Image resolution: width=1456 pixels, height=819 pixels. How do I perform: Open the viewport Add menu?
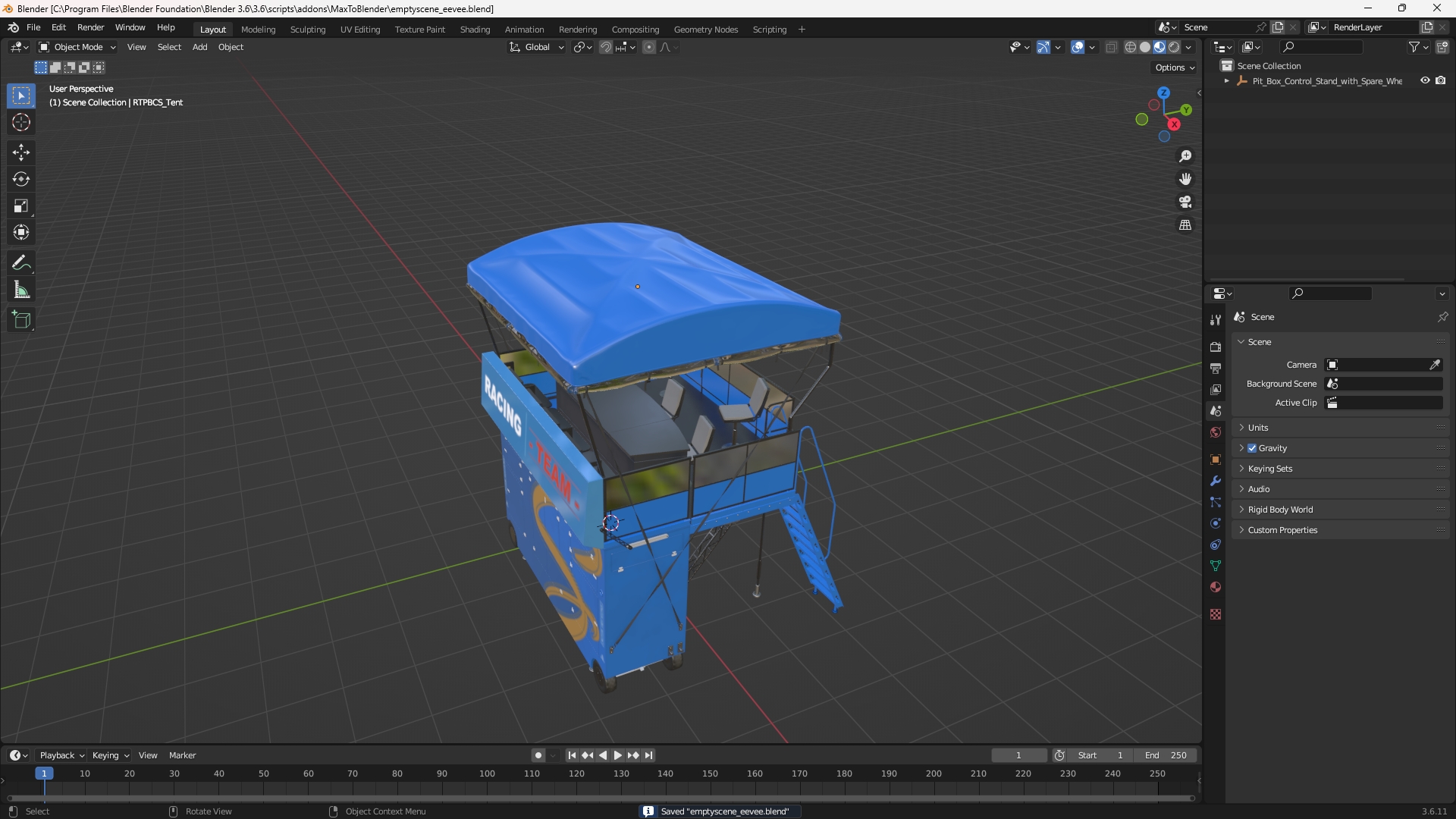pos(199,47)
